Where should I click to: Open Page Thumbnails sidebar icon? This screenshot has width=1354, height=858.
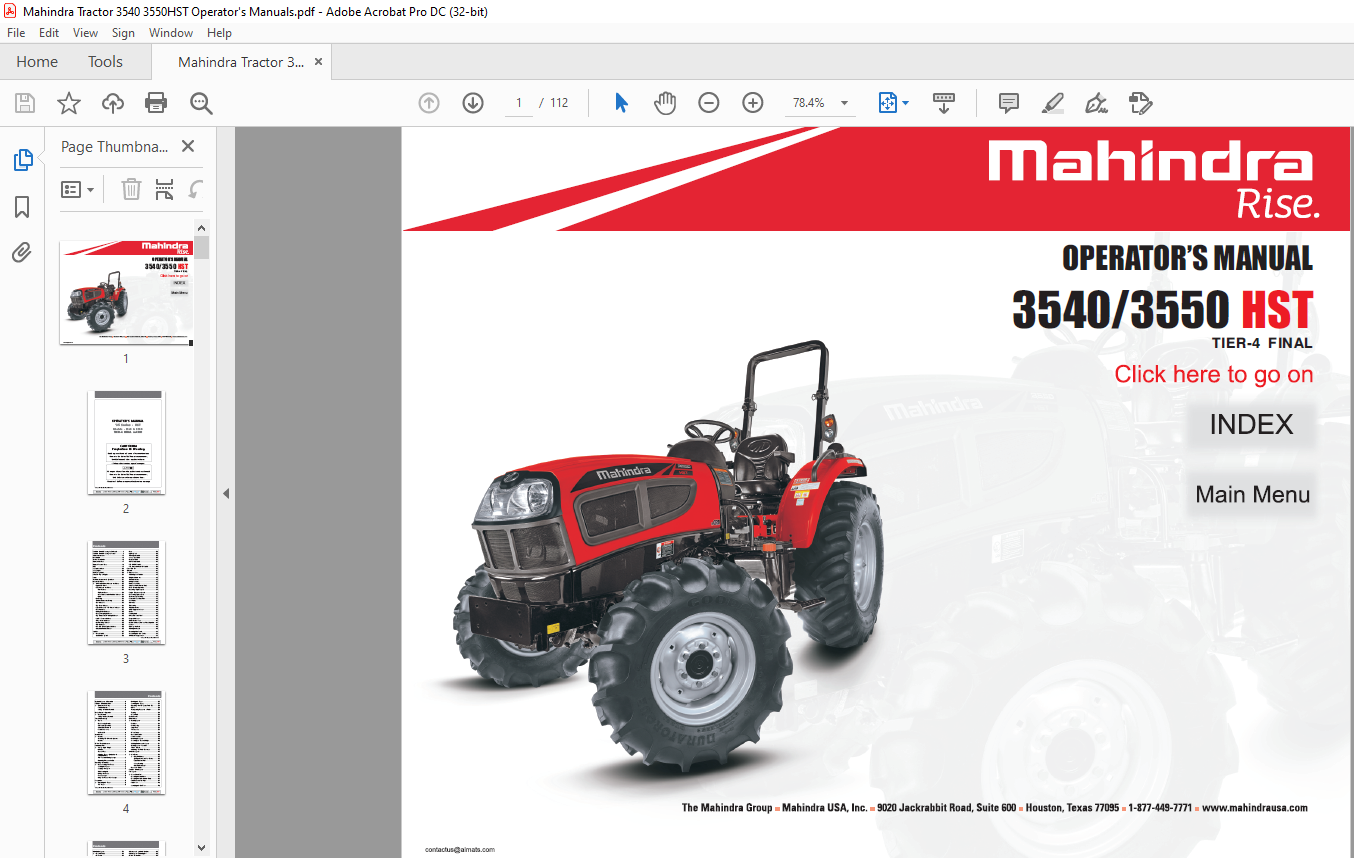point(22,160)
